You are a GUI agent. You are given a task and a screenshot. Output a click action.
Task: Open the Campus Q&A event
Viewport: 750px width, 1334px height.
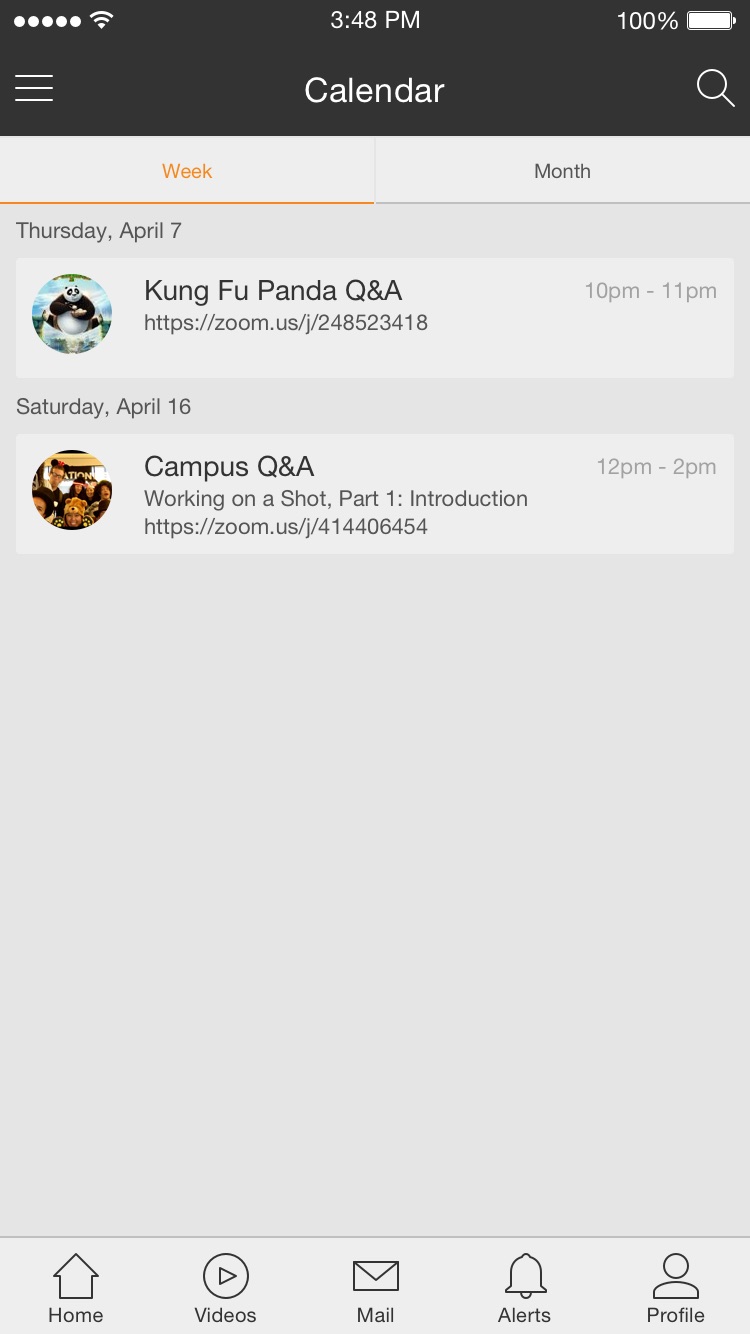tap(375, 494)
